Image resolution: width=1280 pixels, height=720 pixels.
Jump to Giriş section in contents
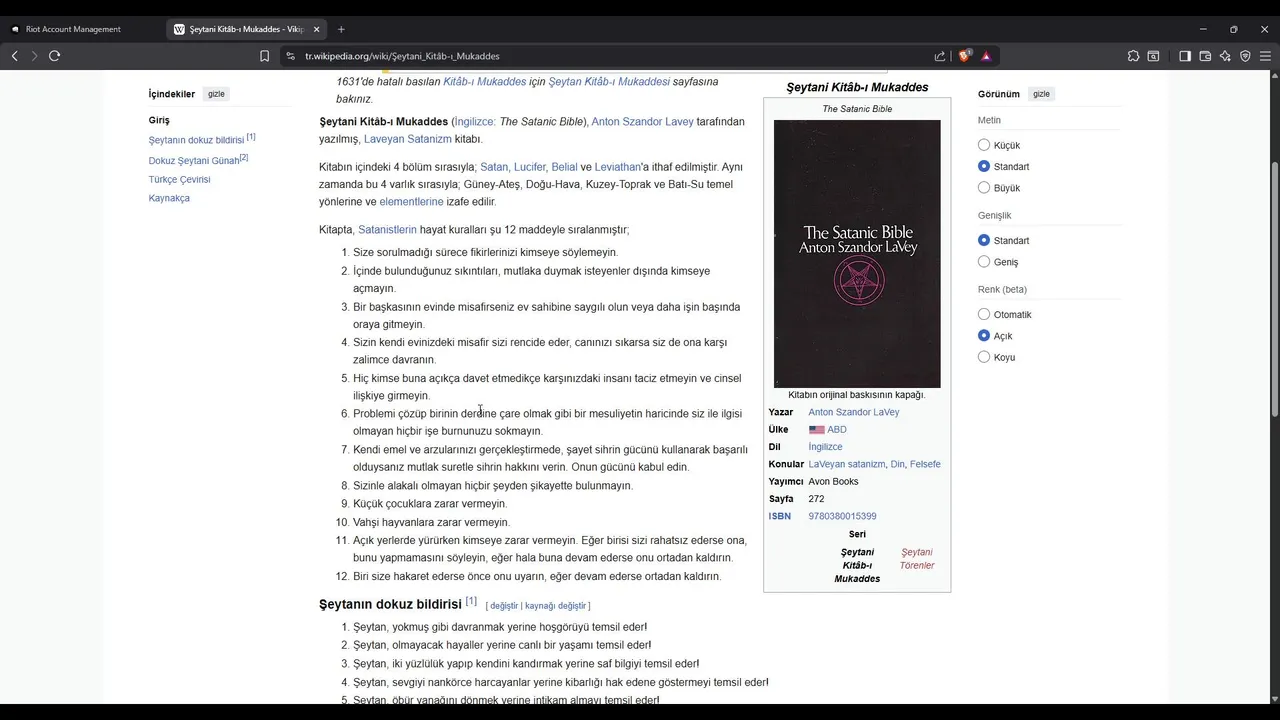tap(159, 120)
